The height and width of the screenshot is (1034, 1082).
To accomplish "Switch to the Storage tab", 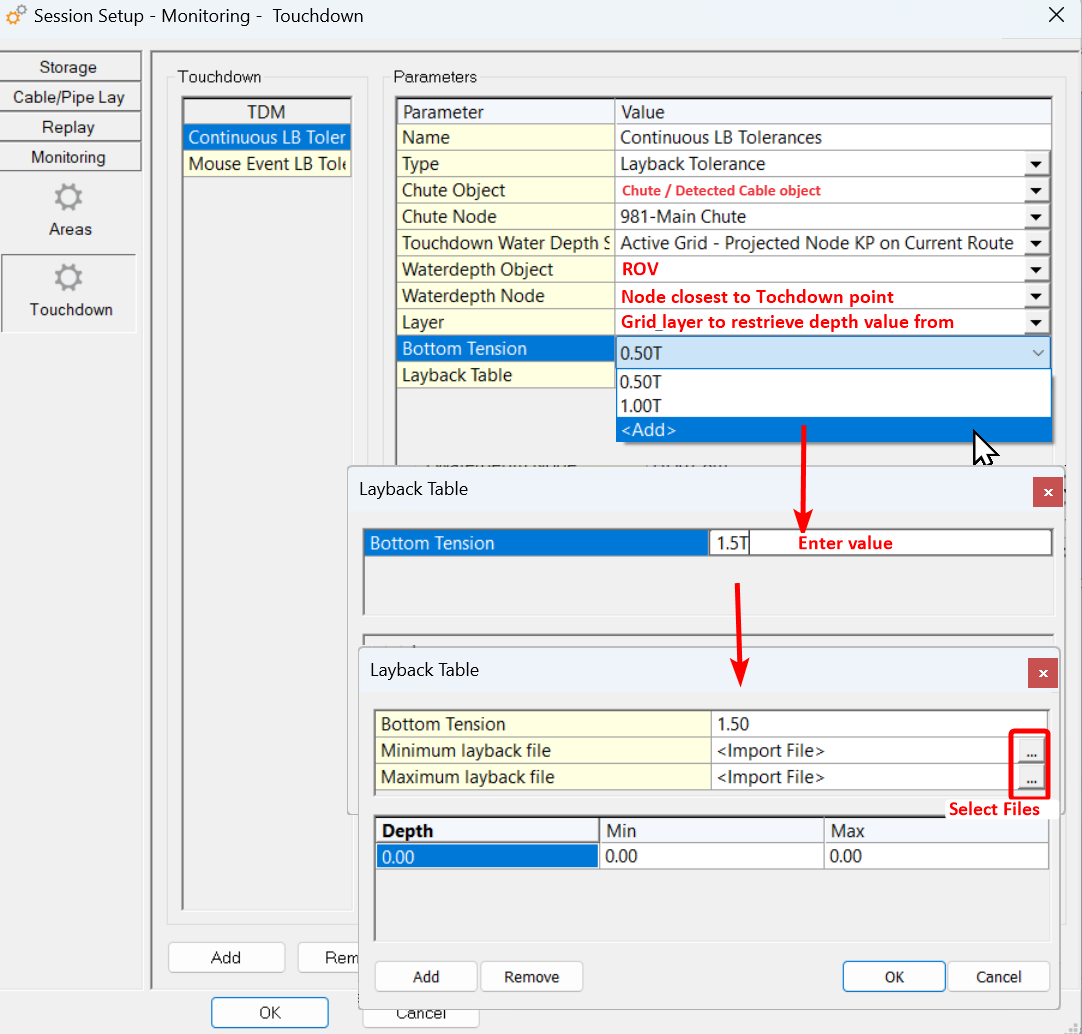I will (x=68, y=67).
